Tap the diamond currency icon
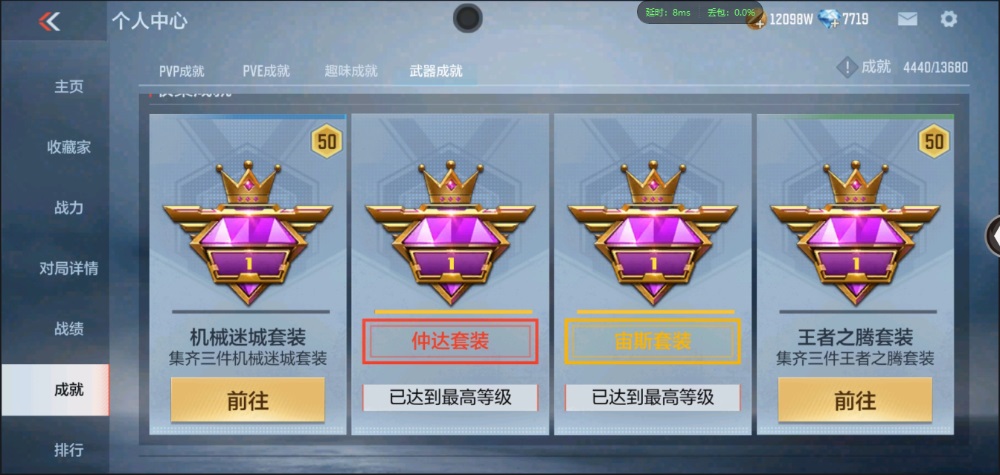1000x475 pixels. pos(828,19)
